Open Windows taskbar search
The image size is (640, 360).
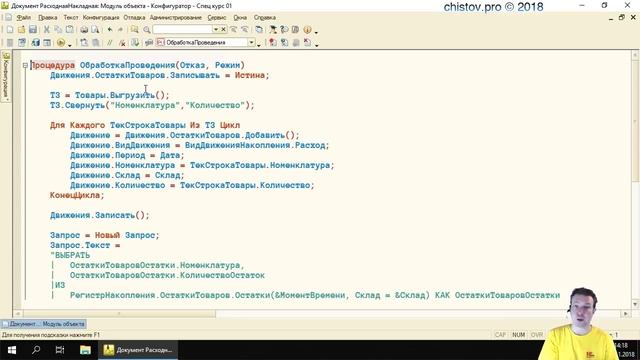click(x=36, y=350)
